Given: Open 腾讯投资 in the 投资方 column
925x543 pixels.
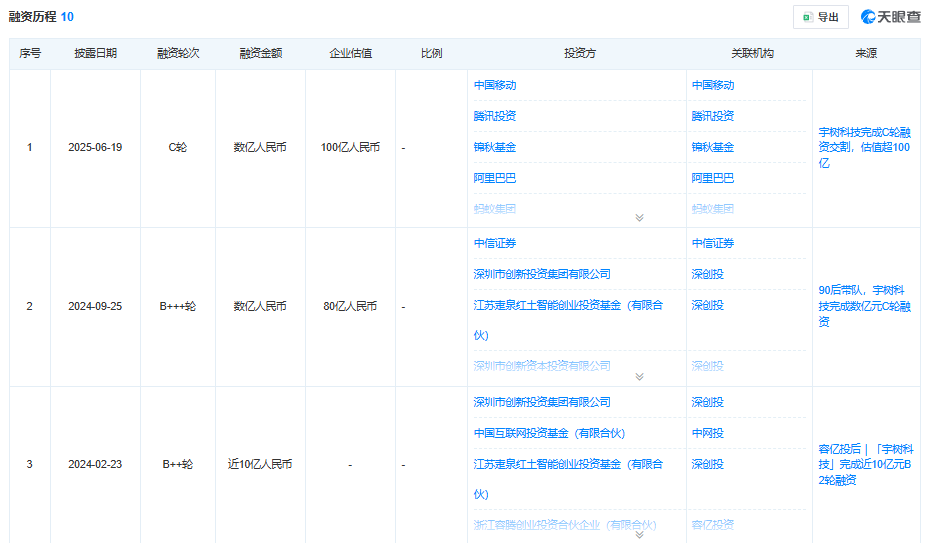Looking at the screenshot, I should (495, 116).
